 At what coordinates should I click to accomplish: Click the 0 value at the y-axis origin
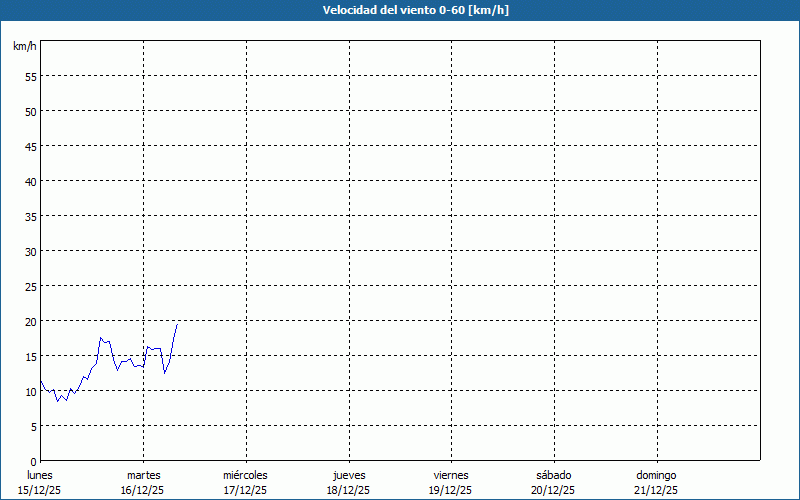33,461
